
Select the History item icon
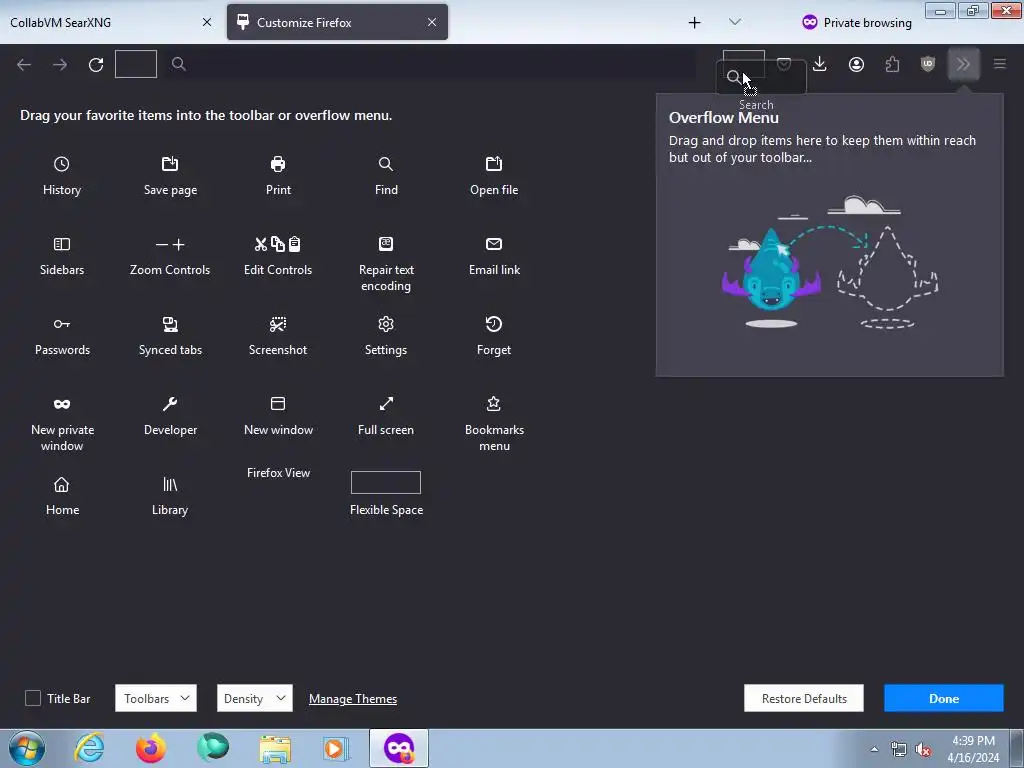click(61, 164)
